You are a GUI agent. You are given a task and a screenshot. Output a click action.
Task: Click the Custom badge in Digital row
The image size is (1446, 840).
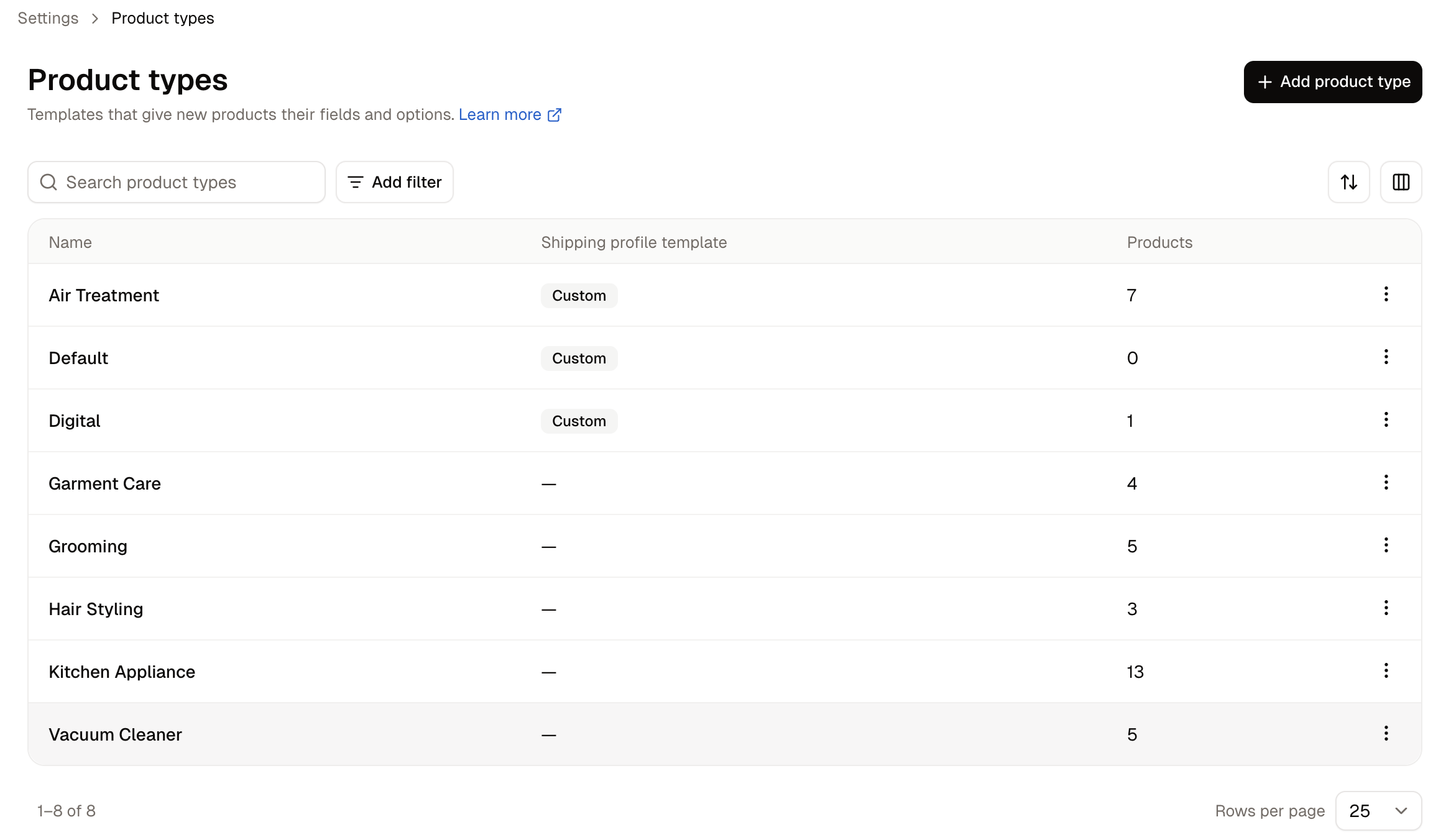pos(579,421)
